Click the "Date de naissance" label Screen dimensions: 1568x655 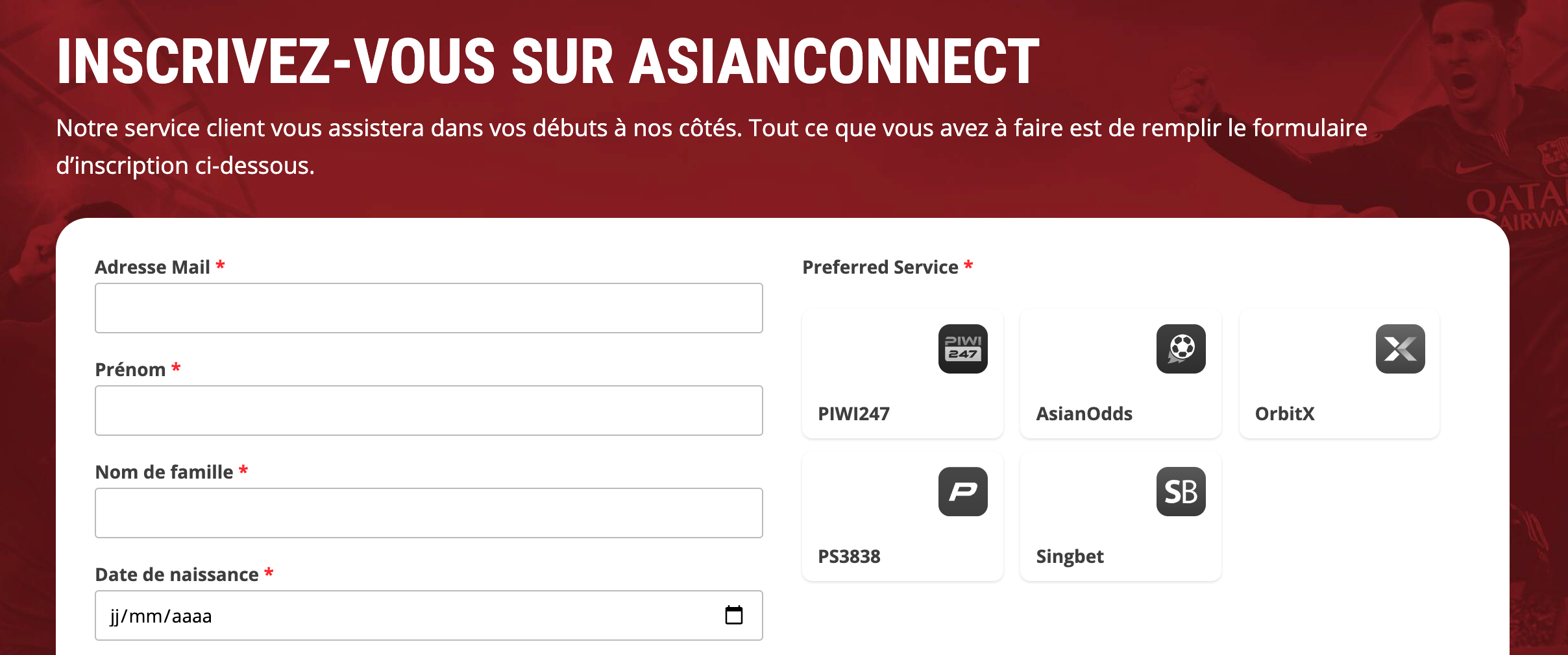[x=177, y=575]
